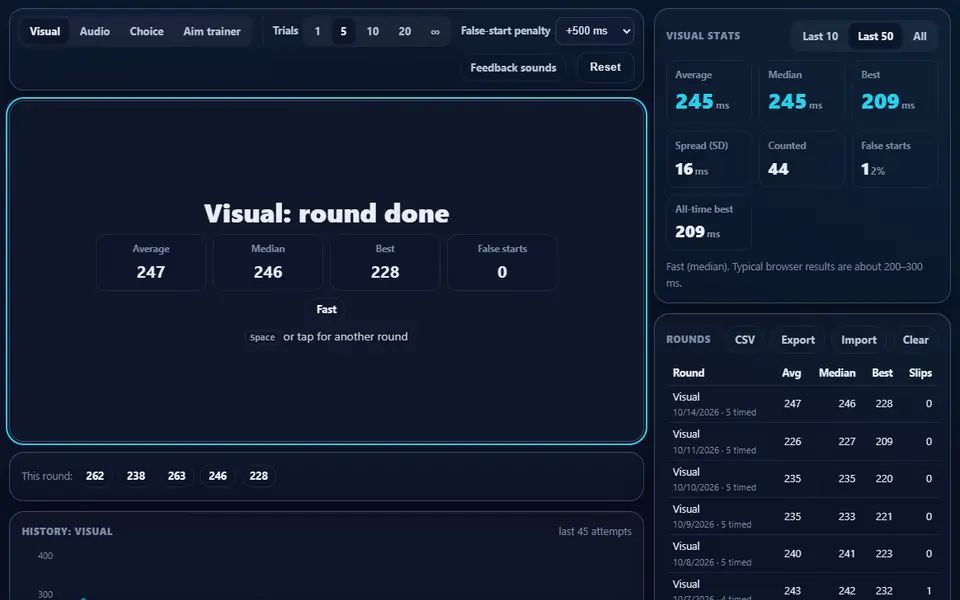Click the Avg column header
The width and height of the screenshot is (960, 600).
[x=791, y=373]
